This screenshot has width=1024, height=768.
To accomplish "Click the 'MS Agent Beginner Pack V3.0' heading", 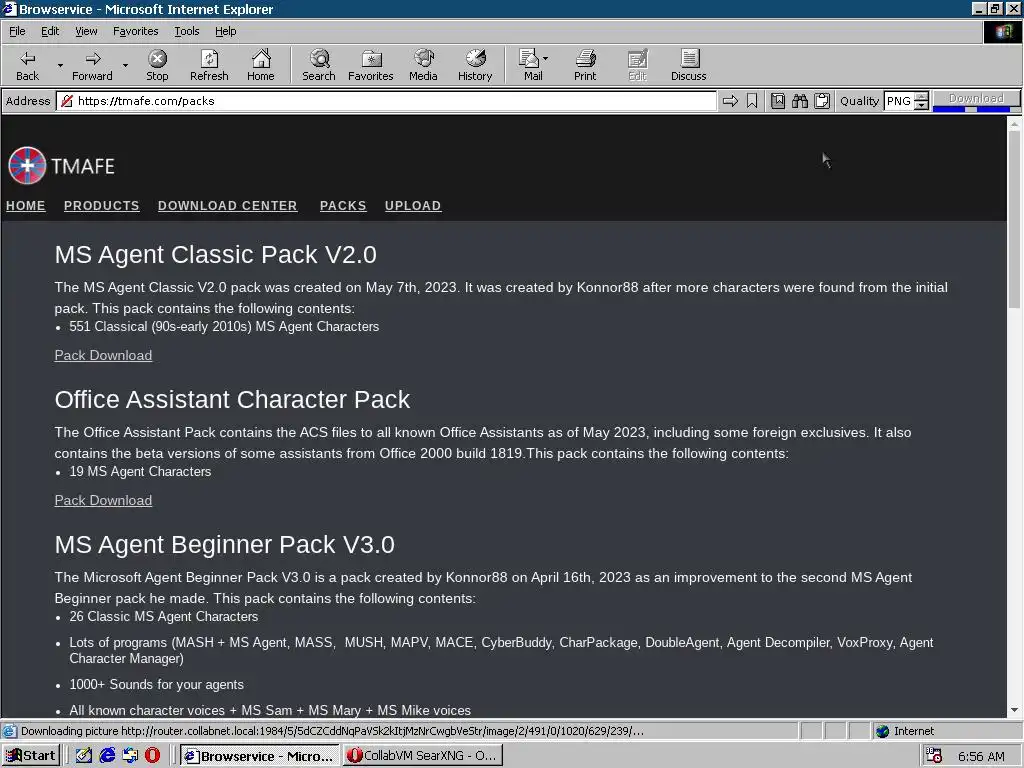I will [x=225, y=544].
